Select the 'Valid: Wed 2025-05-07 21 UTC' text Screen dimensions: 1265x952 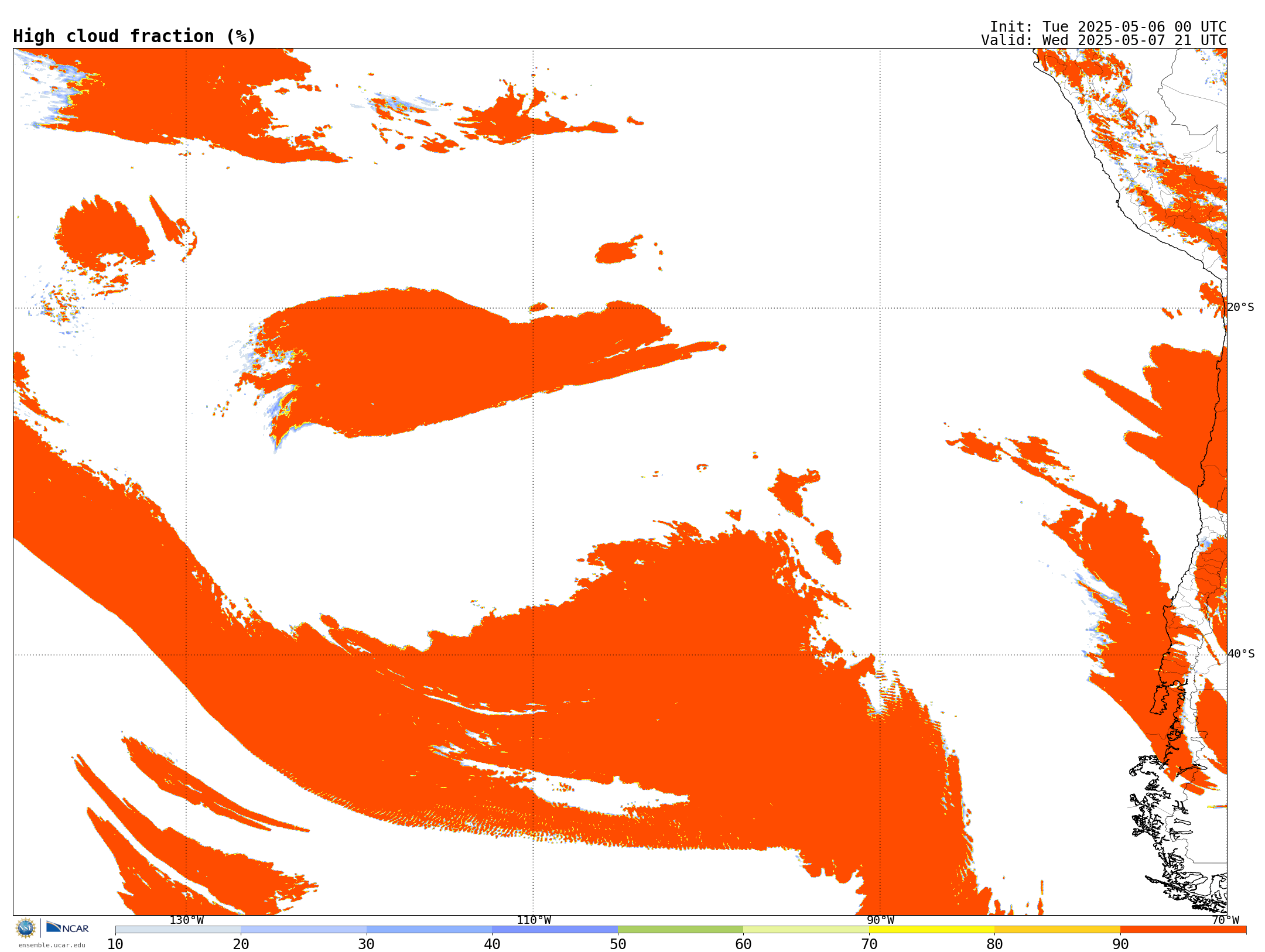pos(1104,40)
